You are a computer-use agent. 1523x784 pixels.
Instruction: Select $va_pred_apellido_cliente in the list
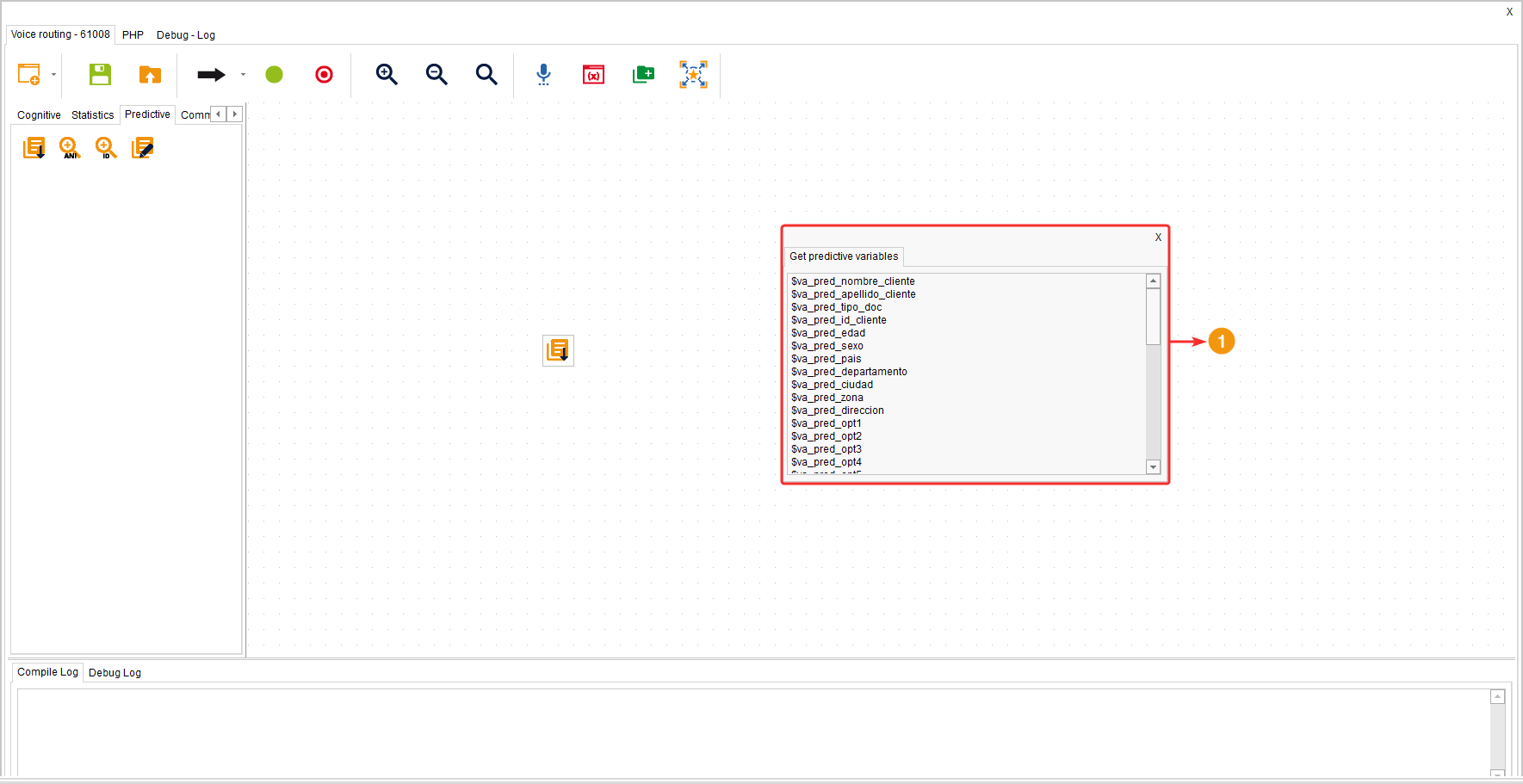click(x=853, y=294)
